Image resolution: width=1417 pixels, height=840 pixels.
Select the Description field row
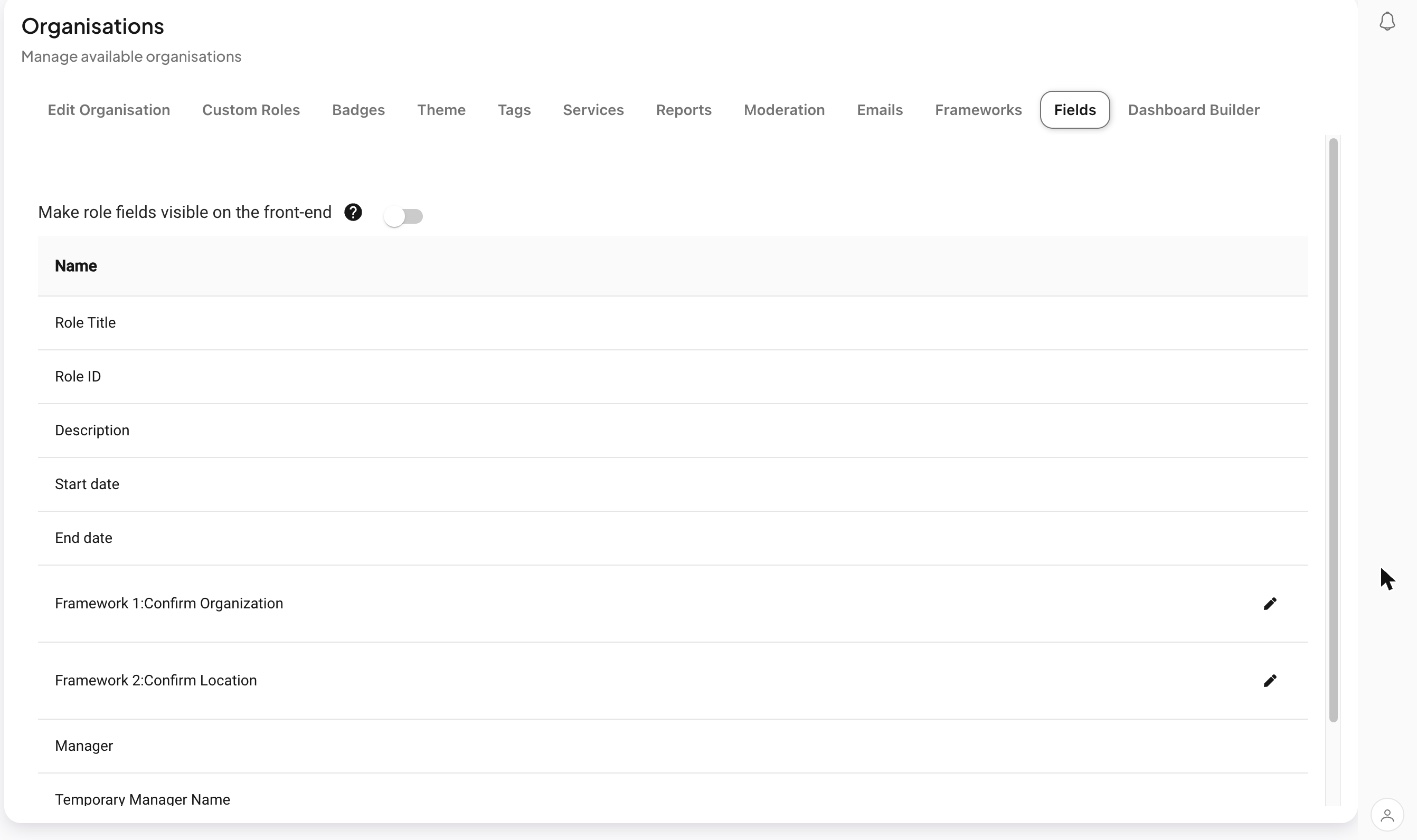pyautogui.click(x=672, y=431)
